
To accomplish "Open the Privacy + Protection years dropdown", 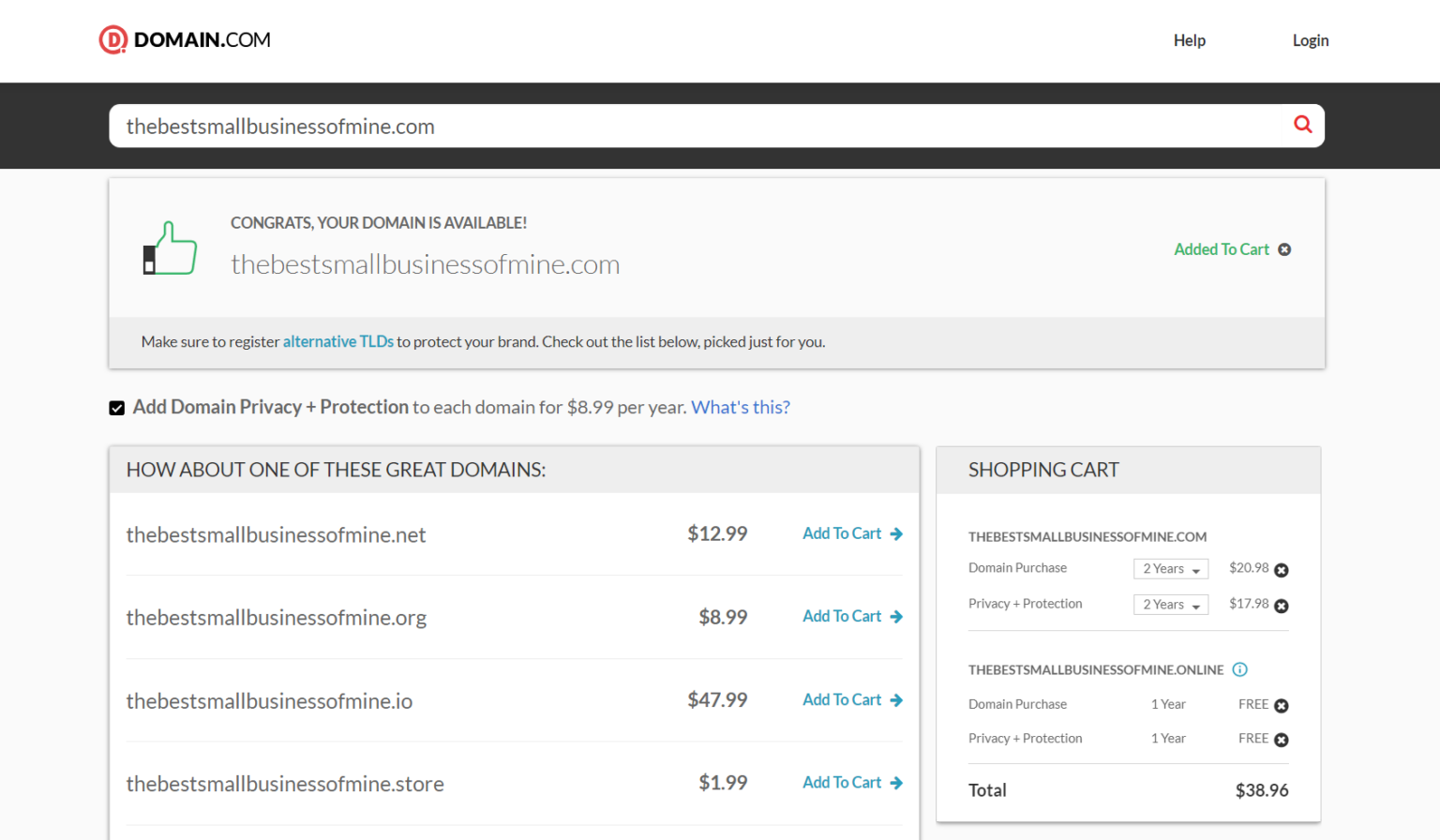I will click(x=1171, y=604).
